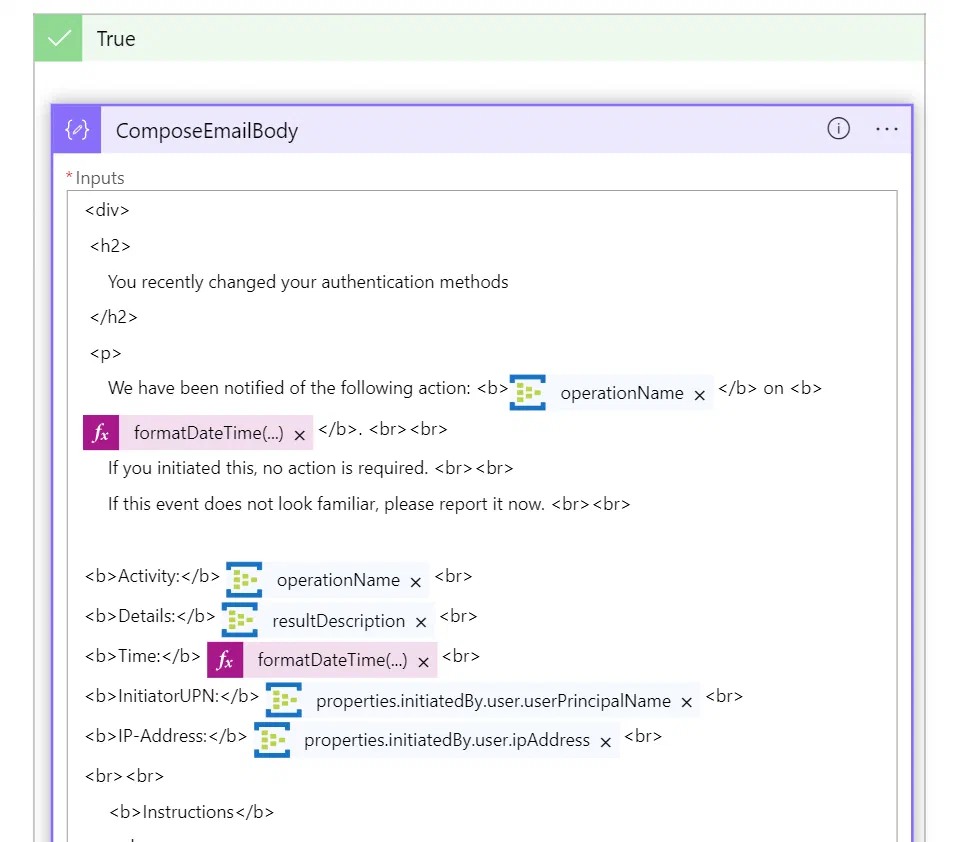955x842 pixels.
Task: Click the fx icon of the formatDateTime token after 'on <b>'
Action: pyautogui.click(x=101, y=433)
